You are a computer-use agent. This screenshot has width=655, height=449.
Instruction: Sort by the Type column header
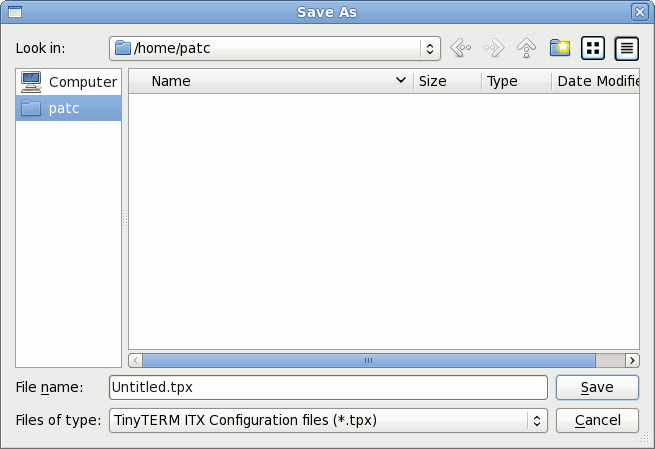coord(515,81)
